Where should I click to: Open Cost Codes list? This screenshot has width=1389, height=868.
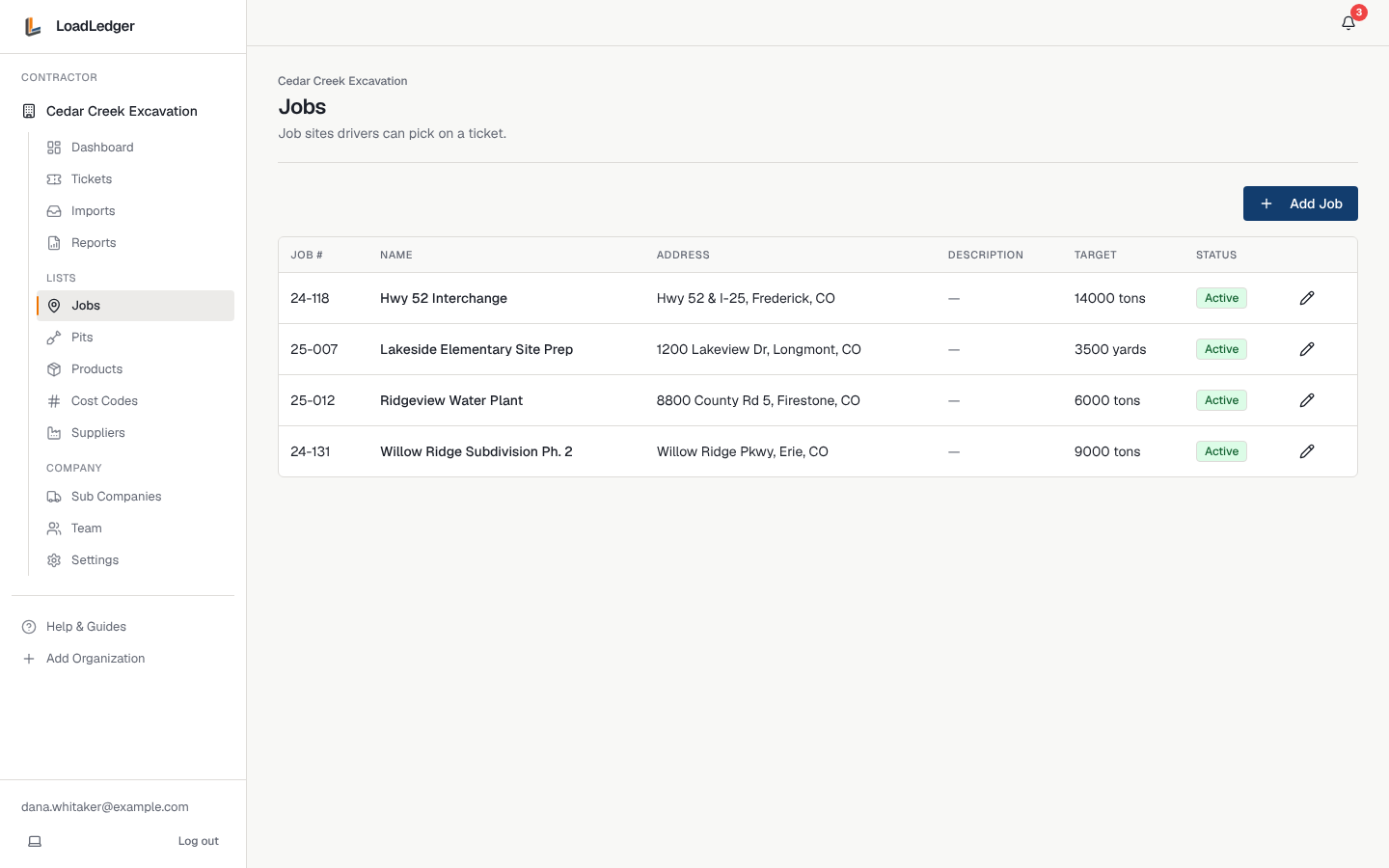135,401
